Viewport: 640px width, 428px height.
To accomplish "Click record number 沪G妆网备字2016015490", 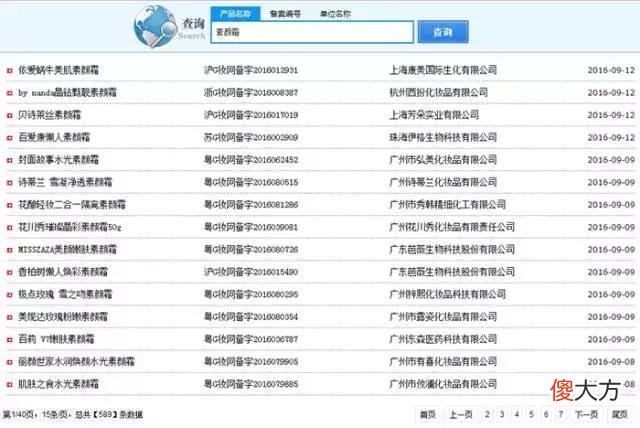I will 251,272.
